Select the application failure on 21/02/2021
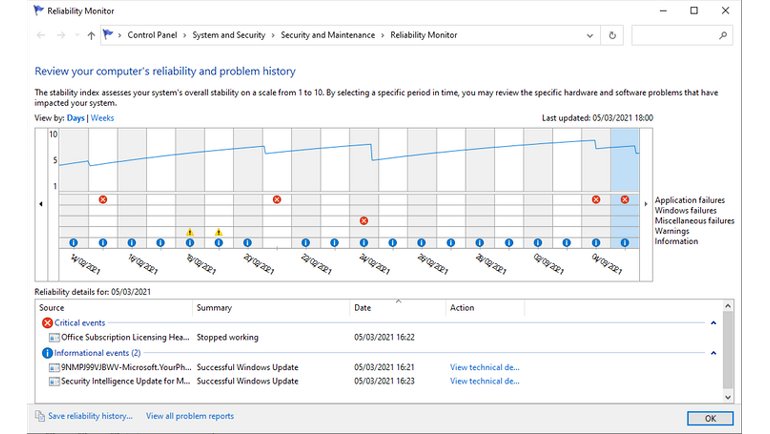The width and height of the screenshot is (770, 434). coord(277,199)
